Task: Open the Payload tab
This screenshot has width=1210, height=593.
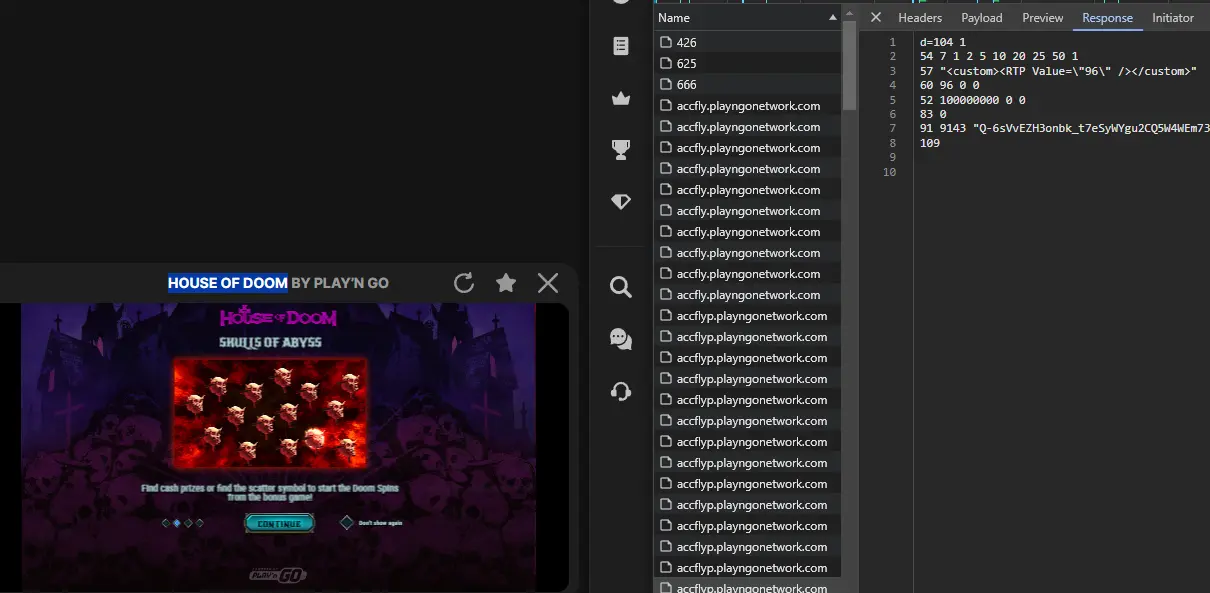Action: pos(982,18)
